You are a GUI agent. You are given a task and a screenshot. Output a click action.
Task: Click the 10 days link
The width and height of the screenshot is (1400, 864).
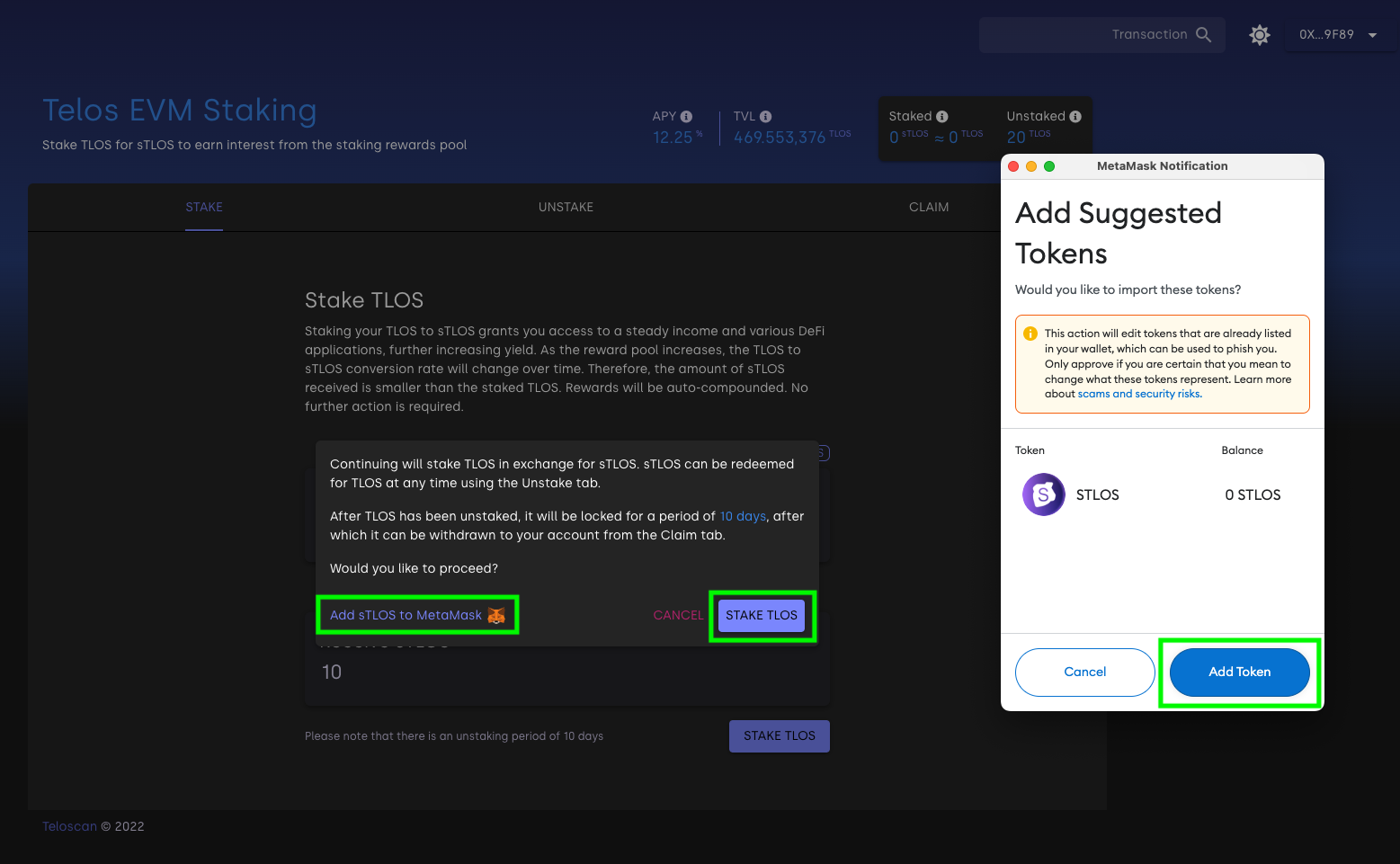[x=743, y=516]
